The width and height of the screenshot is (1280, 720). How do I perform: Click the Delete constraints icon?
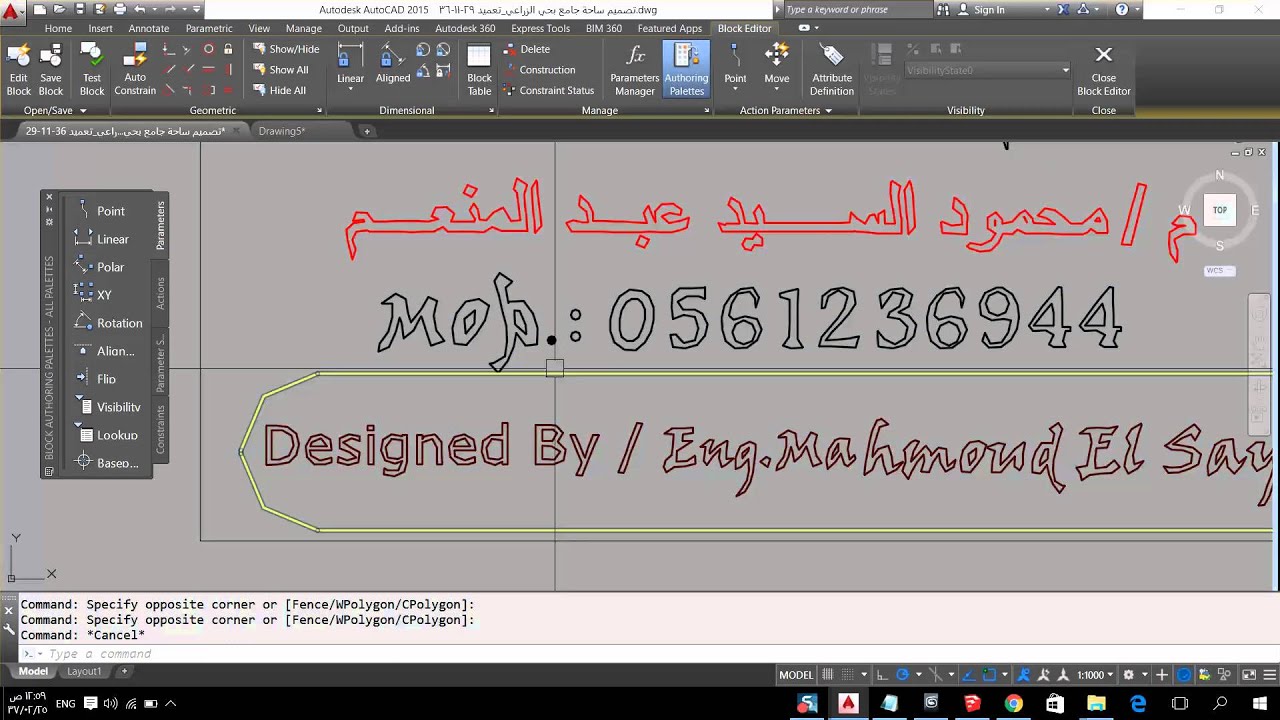pos(528,49)
